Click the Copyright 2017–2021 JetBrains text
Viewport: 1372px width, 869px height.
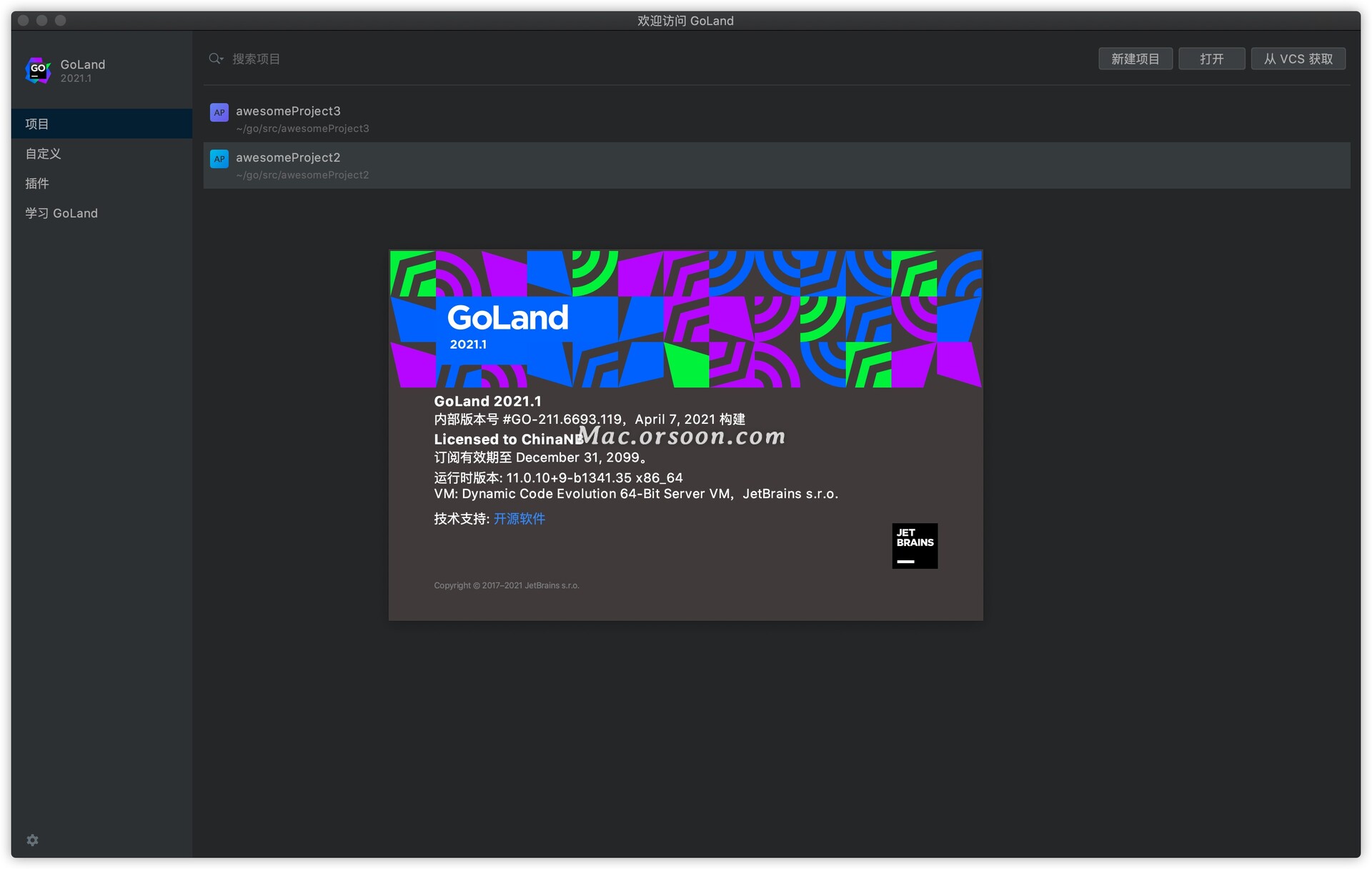click(507, 585)
